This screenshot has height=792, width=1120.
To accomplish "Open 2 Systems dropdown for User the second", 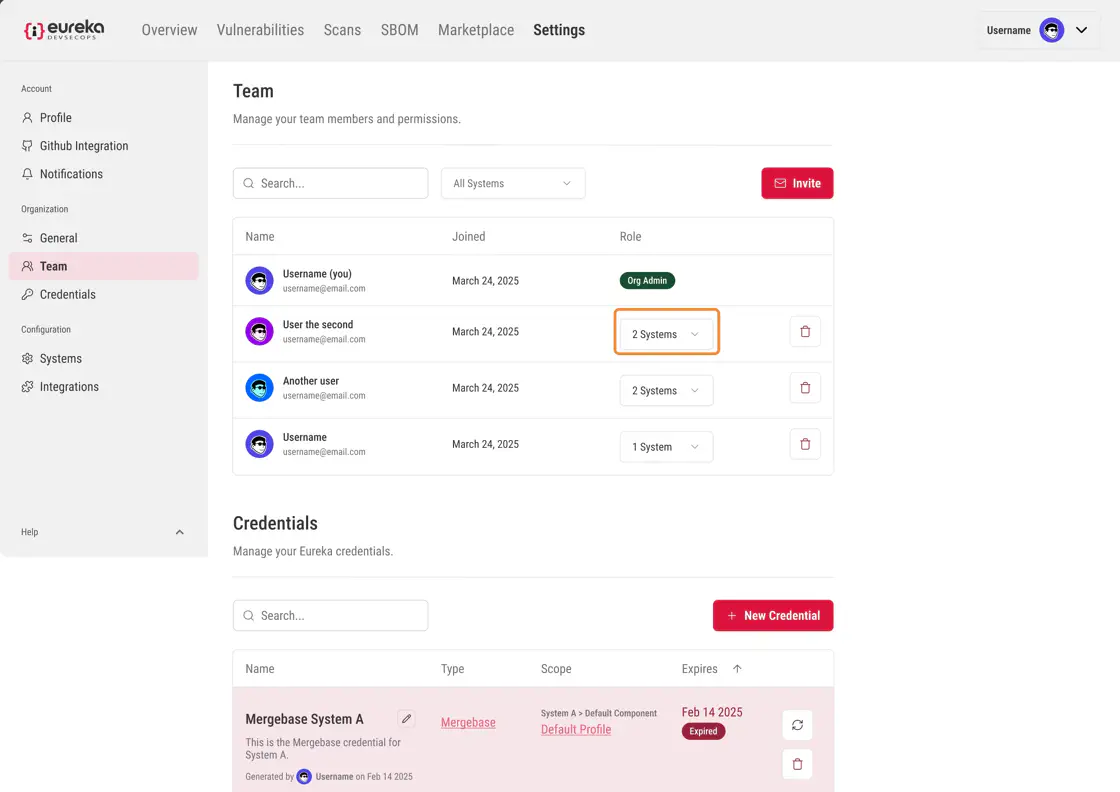I will pos(666,335).
